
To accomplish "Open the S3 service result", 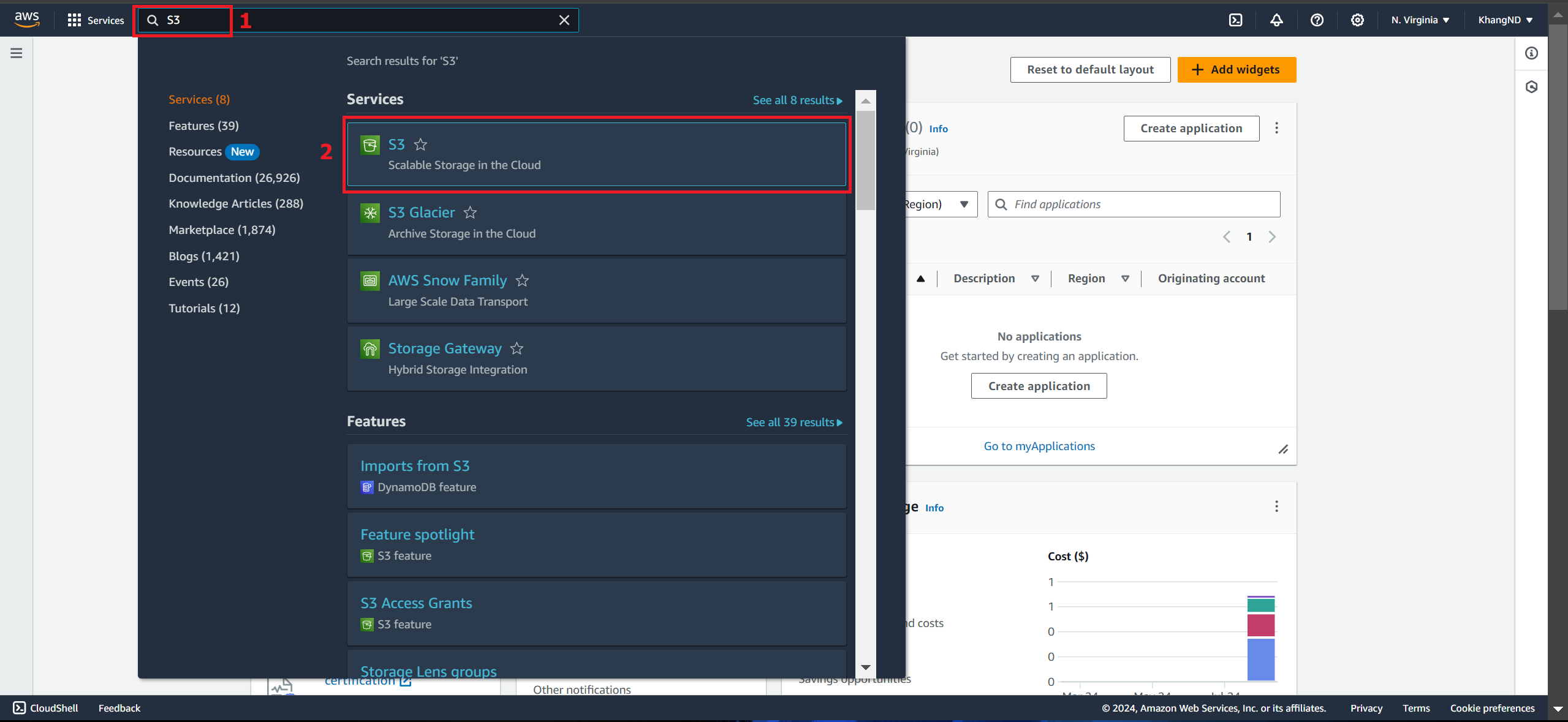I will [596, 154].
